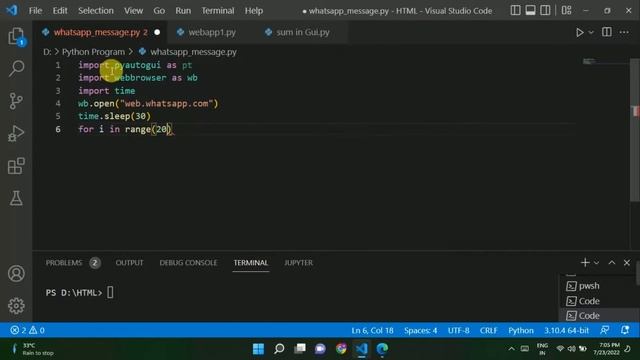Open the Go menu
640x360 pixels.
pos(159,11)
